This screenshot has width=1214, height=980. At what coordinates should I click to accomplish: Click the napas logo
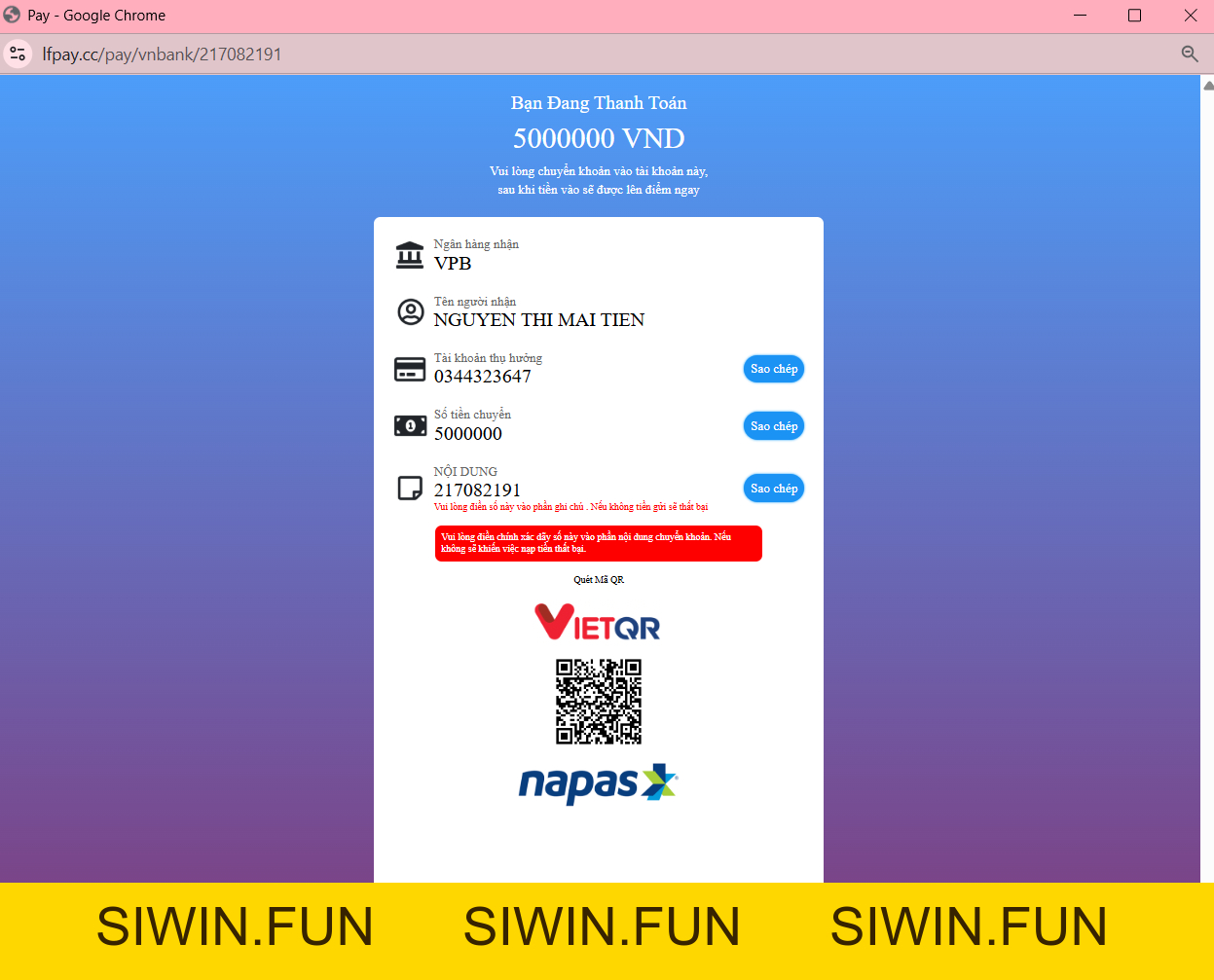(598, 784)
